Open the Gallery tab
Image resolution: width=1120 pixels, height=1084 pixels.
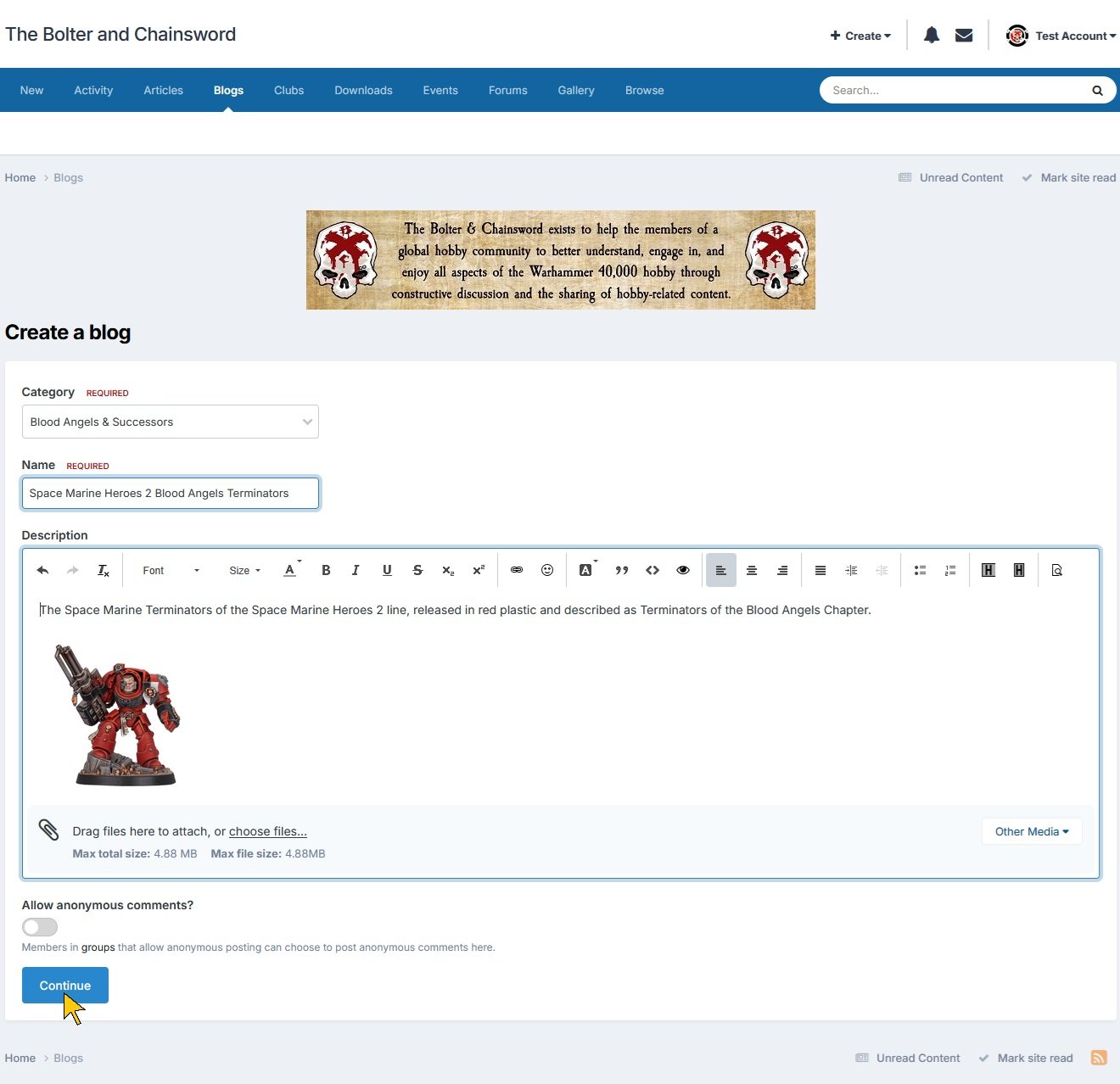[575, 90]
